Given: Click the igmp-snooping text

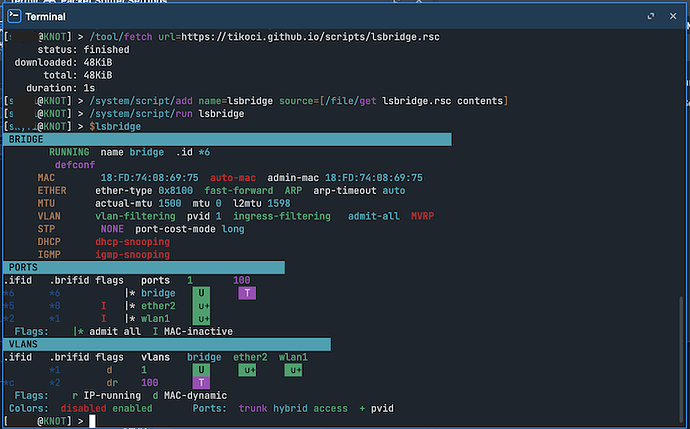Looking at the screenshot, I should point(132,254).
